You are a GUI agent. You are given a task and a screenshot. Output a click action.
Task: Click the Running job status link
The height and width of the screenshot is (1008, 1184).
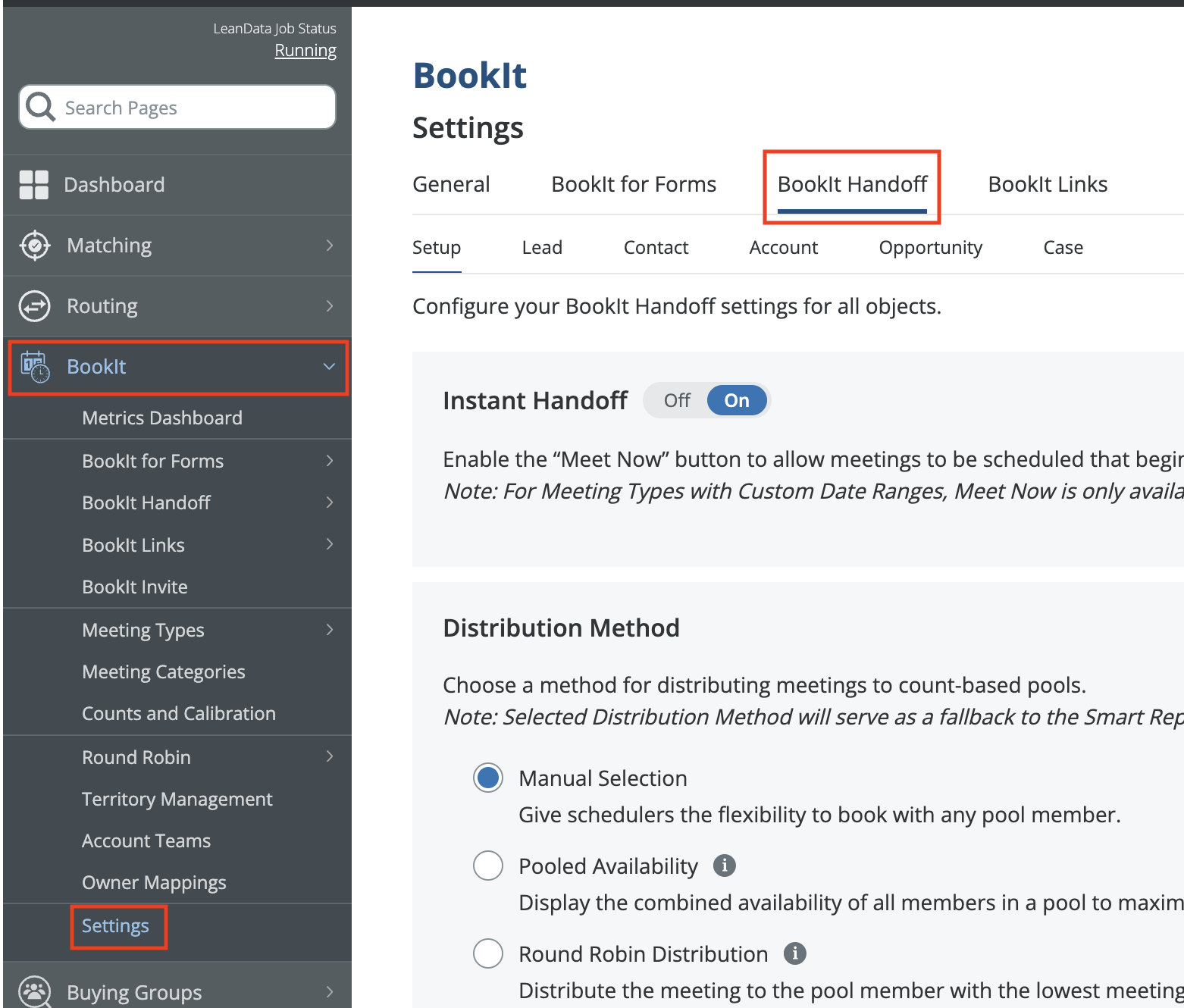click(x=305, y=51)
